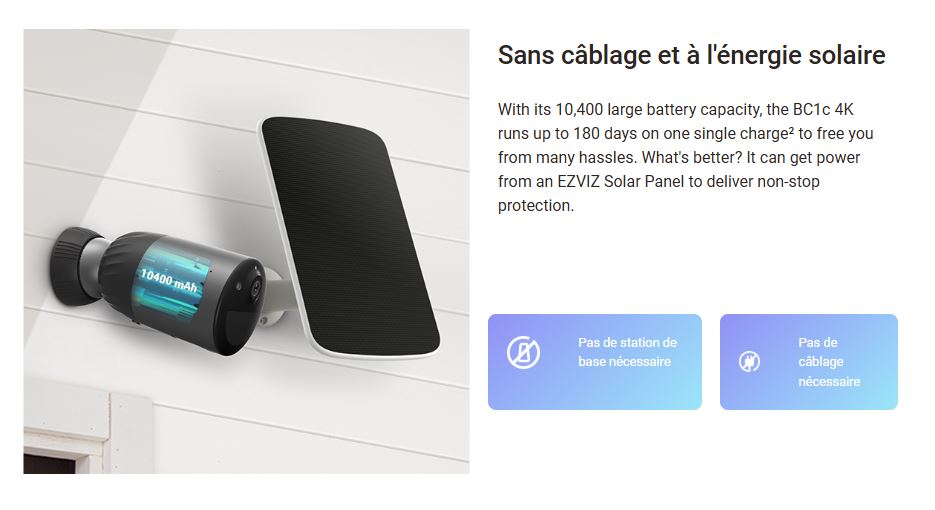The width and height of the screenshot is (935, 510).
Task: Click the footnote superscript 2 after 'charge'
Action: pyautogui.click(x=791, y=130)
